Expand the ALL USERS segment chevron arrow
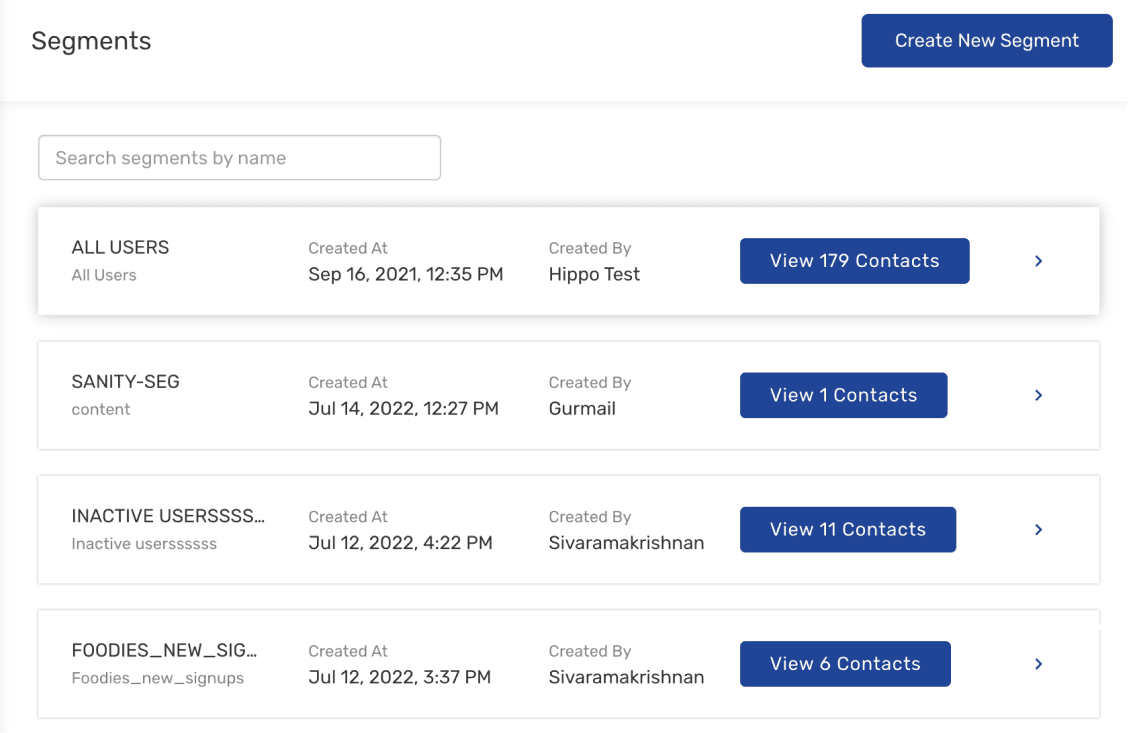1128x733 pixels. 1038,261
